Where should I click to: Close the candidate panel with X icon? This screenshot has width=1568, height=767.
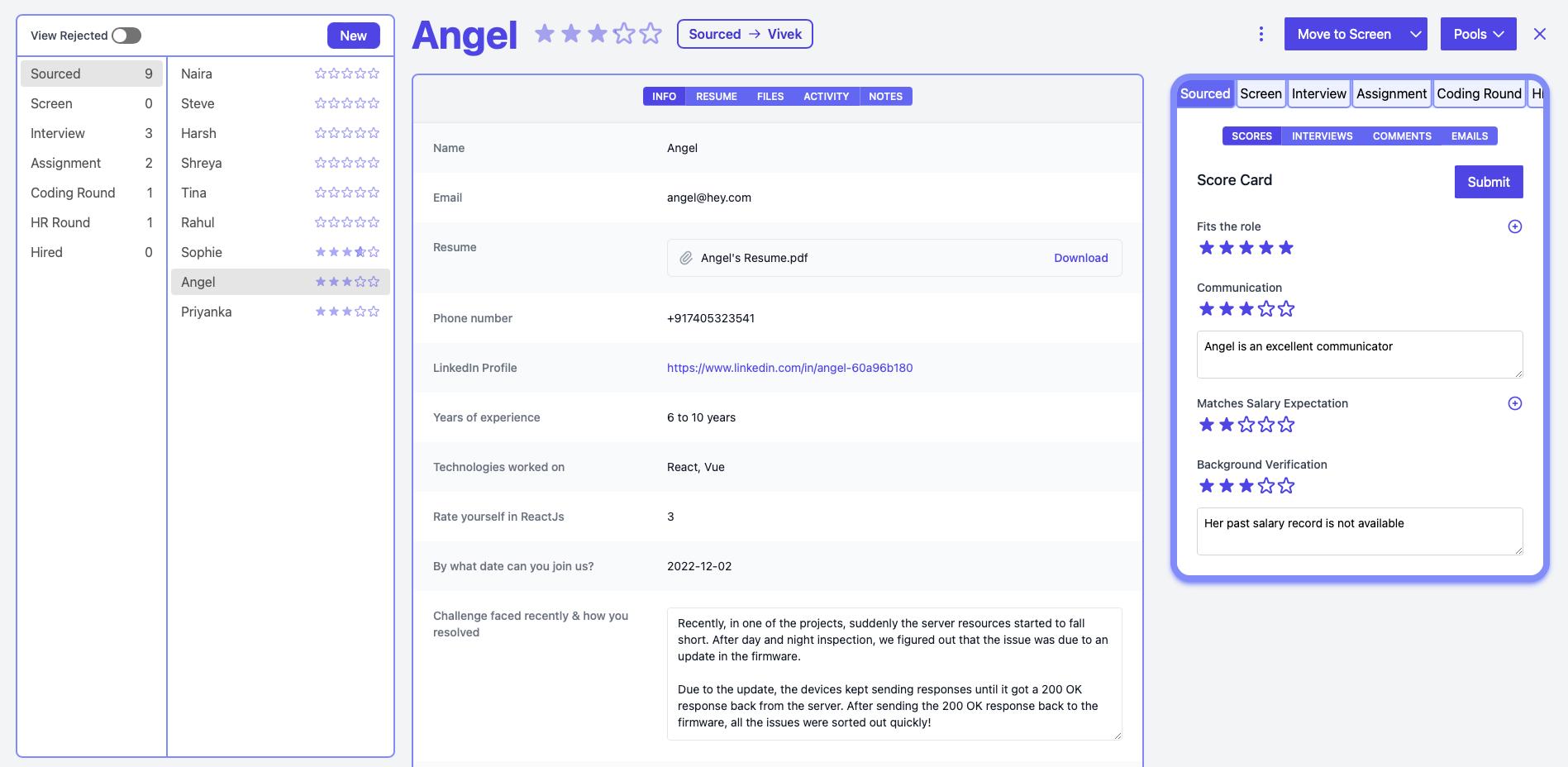pos(1539,34)
